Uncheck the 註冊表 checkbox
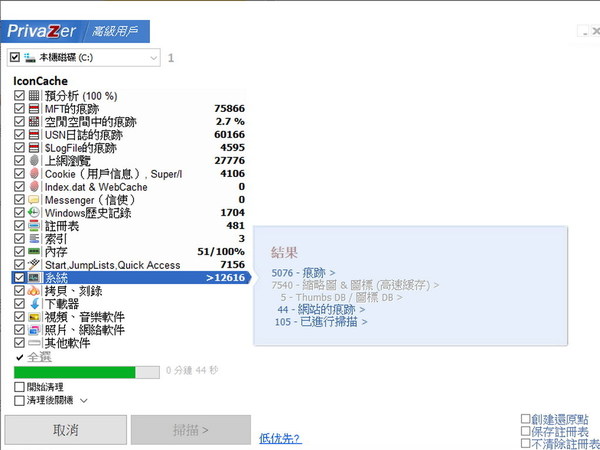600x450 pixels. pyautogui.click(x=19, y=226)
